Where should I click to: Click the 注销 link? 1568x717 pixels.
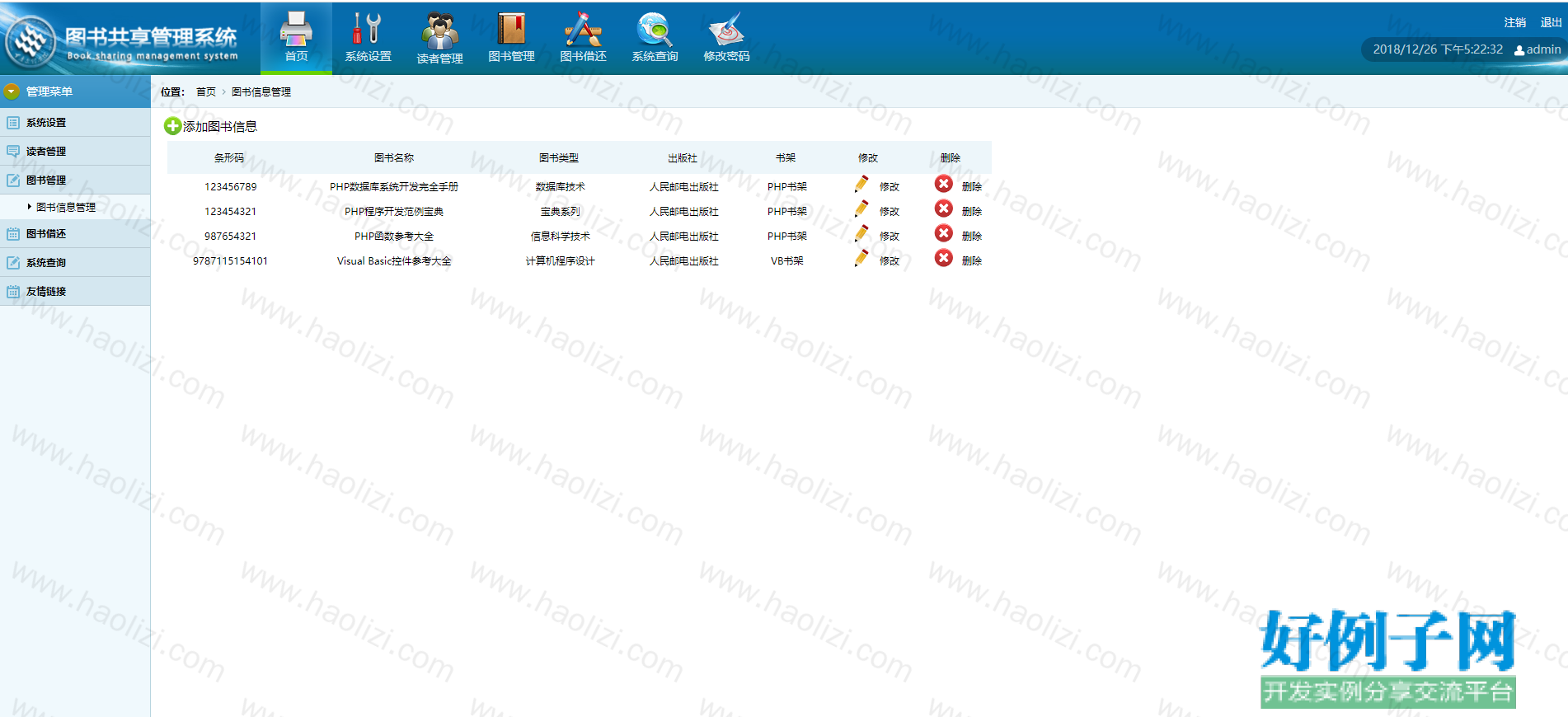pyautogui.click(x=1515, y=22)
